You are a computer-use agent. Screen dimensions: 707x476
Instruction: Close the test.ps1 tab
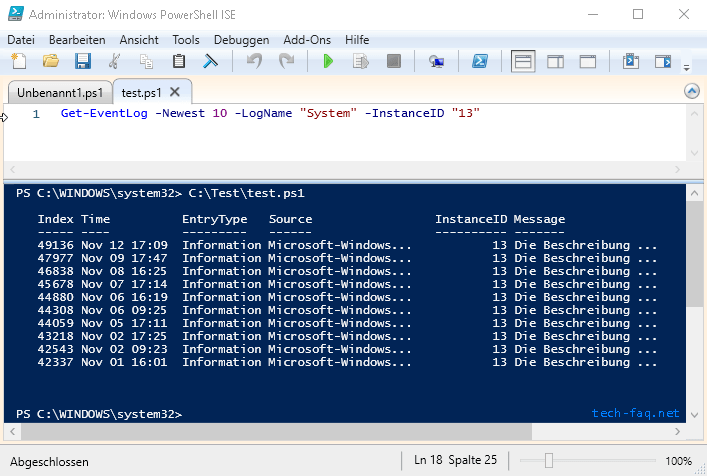[172, 91]
